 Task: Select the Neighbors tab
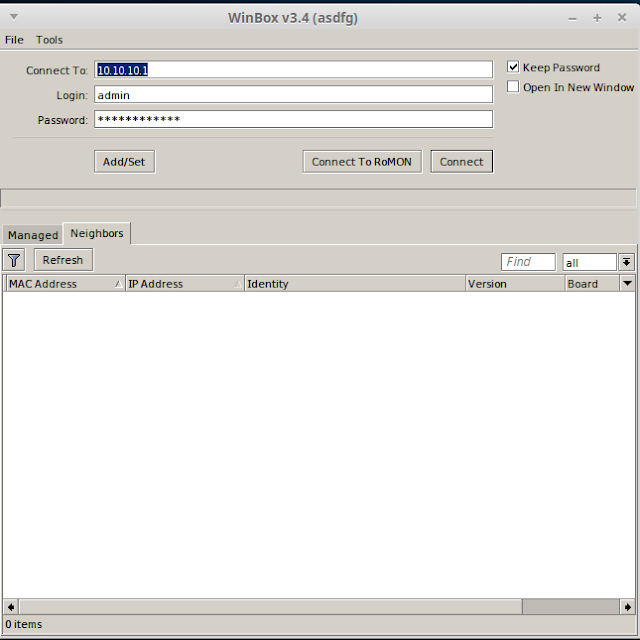click(x=97, y=233)
